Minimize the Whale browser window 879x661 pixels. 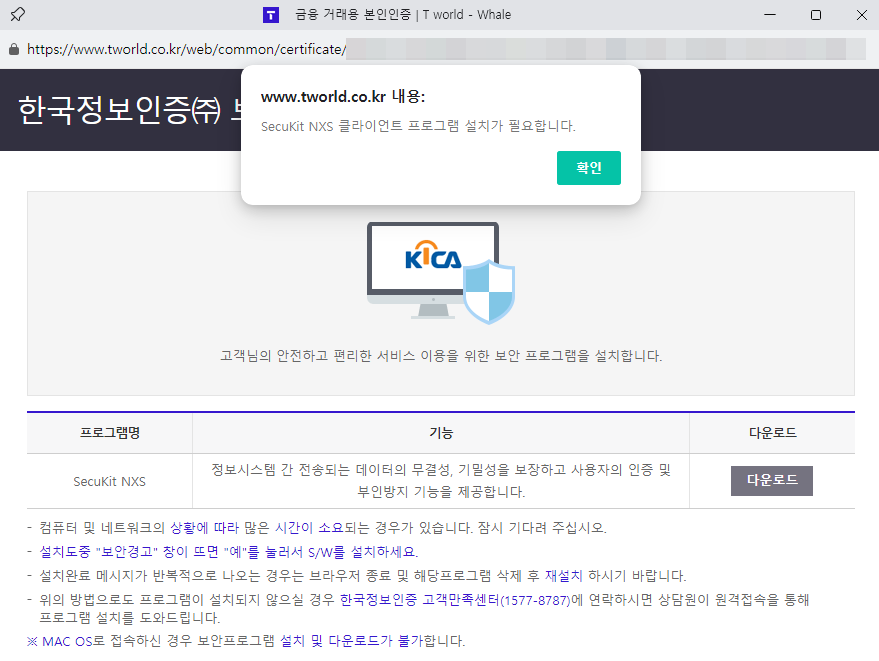pos(770,15)
